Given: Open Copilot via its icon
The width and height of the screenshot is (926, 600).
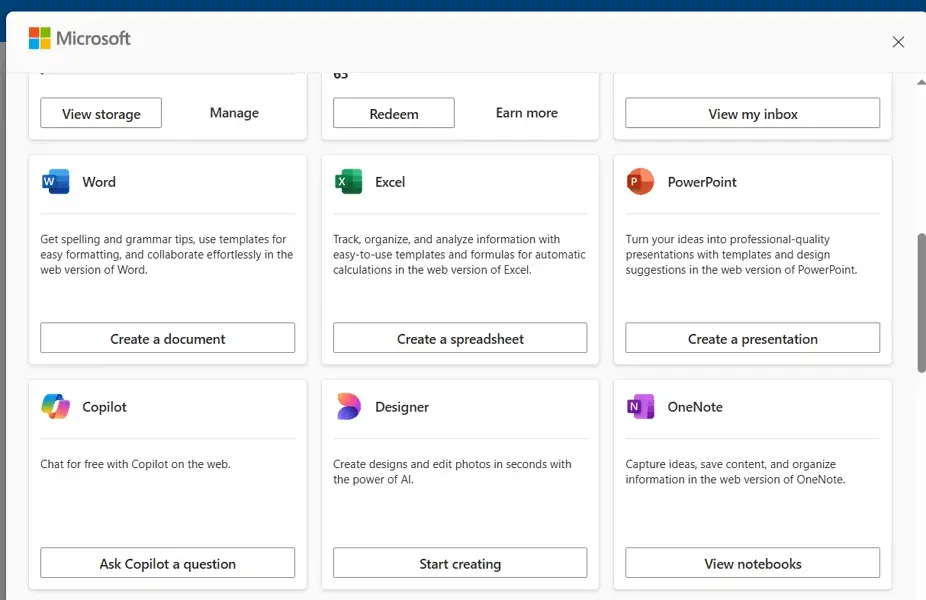Looking at the screenshot, I should point(54,406).
